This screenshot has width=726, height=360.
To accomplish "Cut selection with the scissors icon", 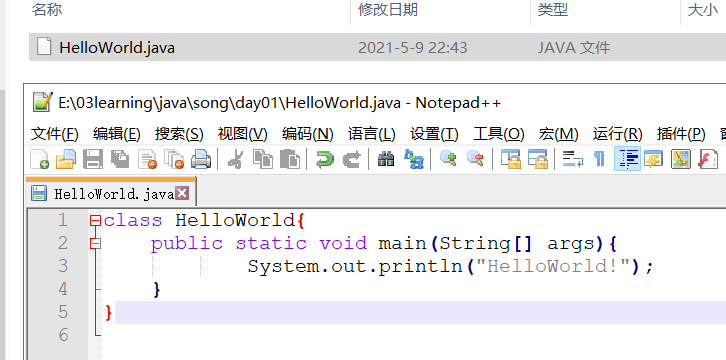I will 236,159.
